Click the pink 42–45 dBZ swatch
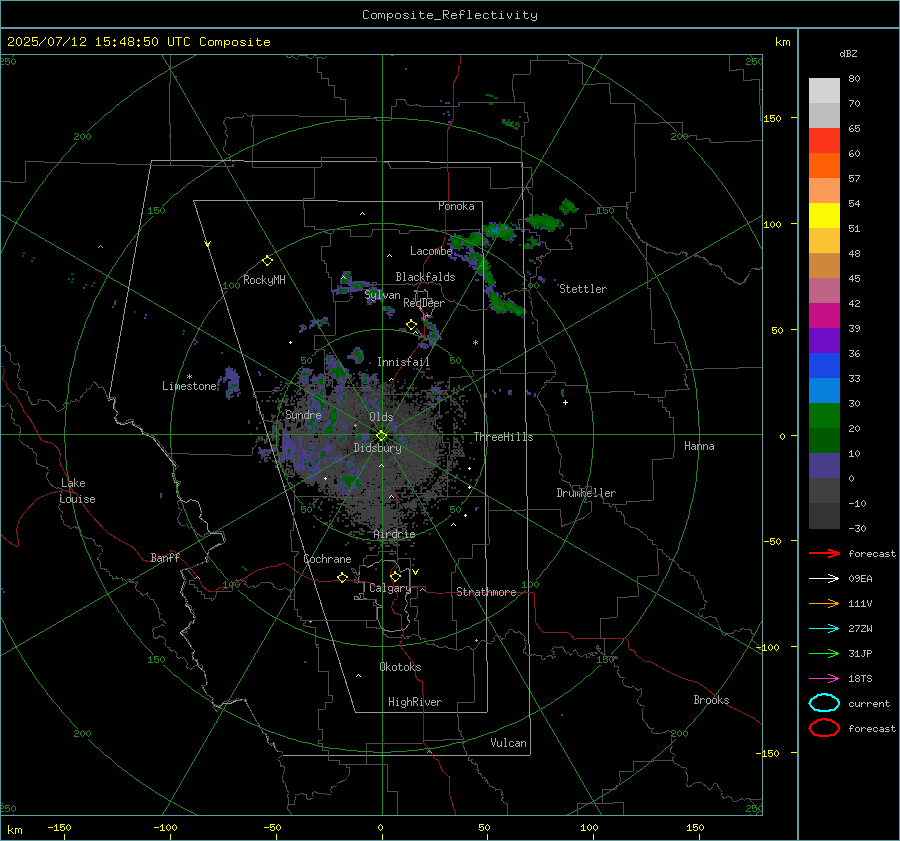This screenshot has width=900, height=841. click(x=824, y=290)
